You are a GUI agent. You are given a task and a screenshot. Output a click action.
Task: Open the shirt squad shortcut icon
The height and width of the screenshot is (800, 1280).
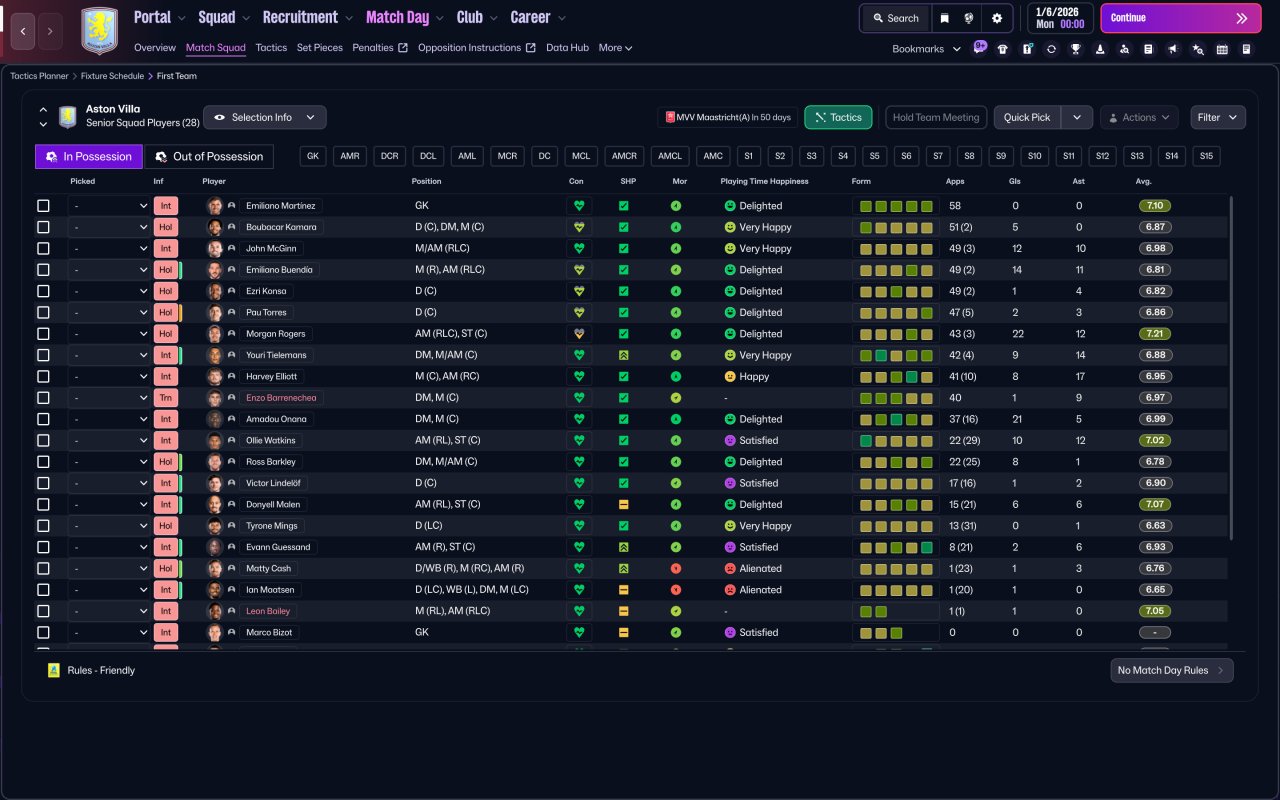pos(1002,48)
